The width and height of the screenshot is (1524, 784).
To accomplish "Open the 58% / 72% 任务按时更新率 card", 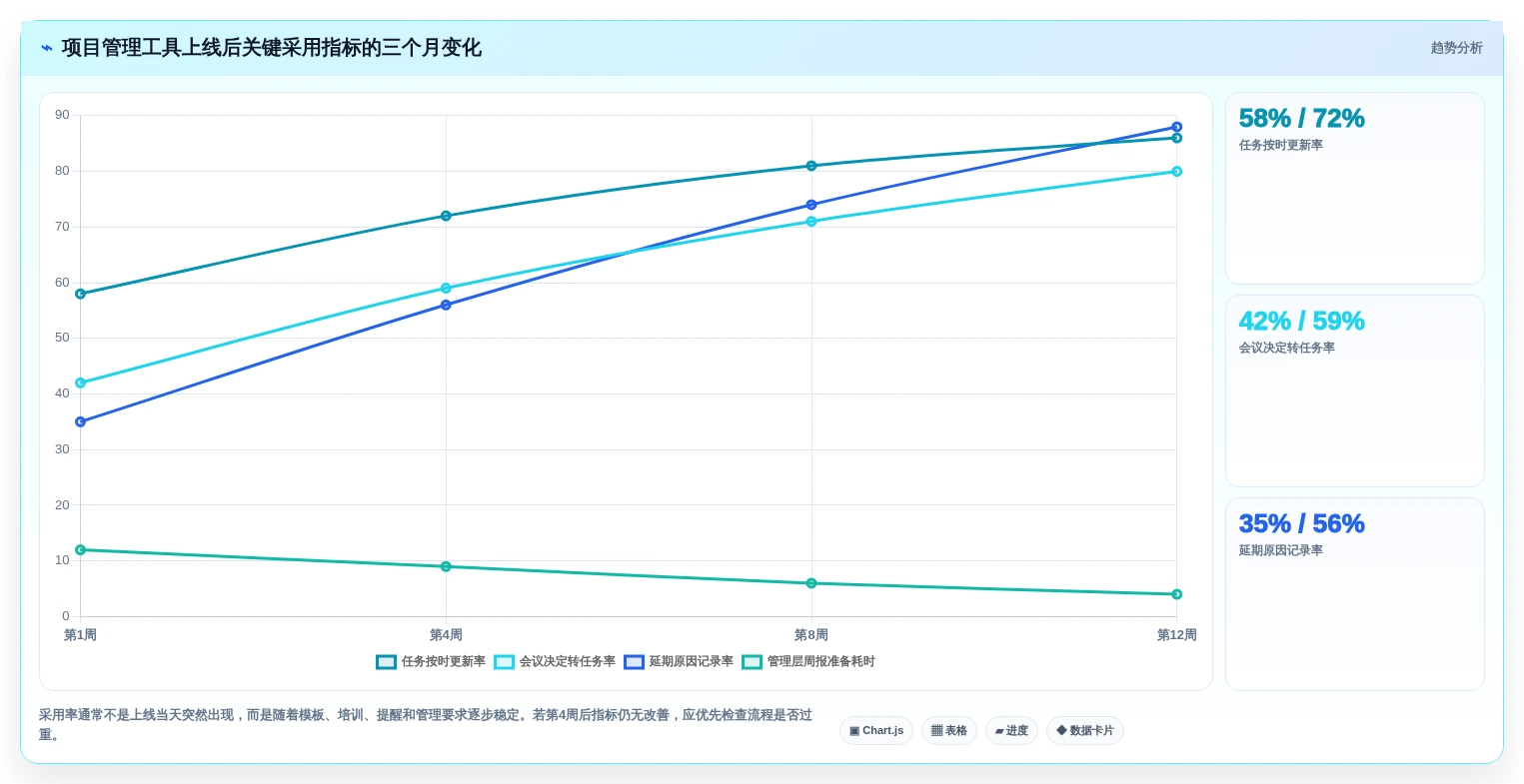I will click(1355, 189).
